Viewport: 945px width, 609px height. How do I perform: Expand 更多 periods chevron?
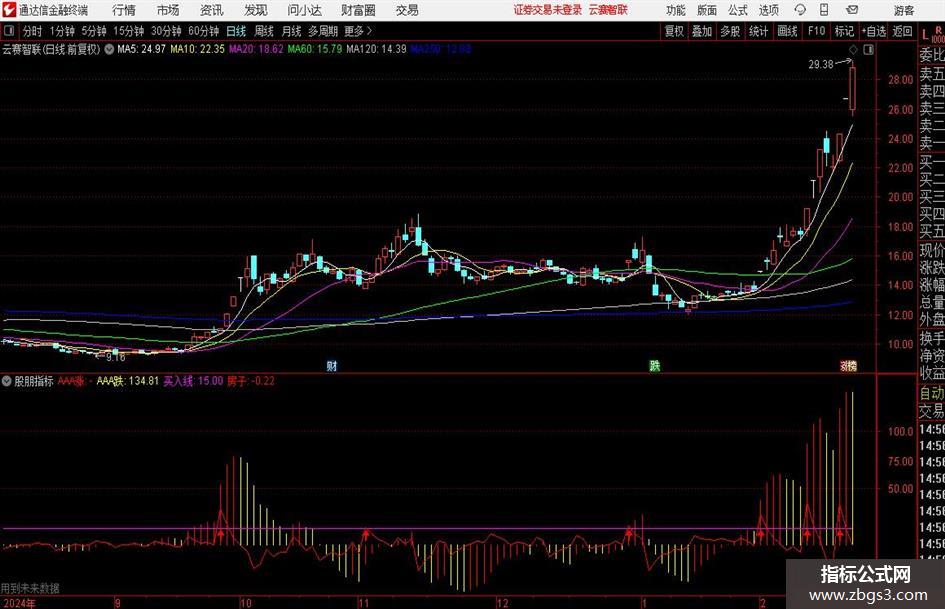369,31
